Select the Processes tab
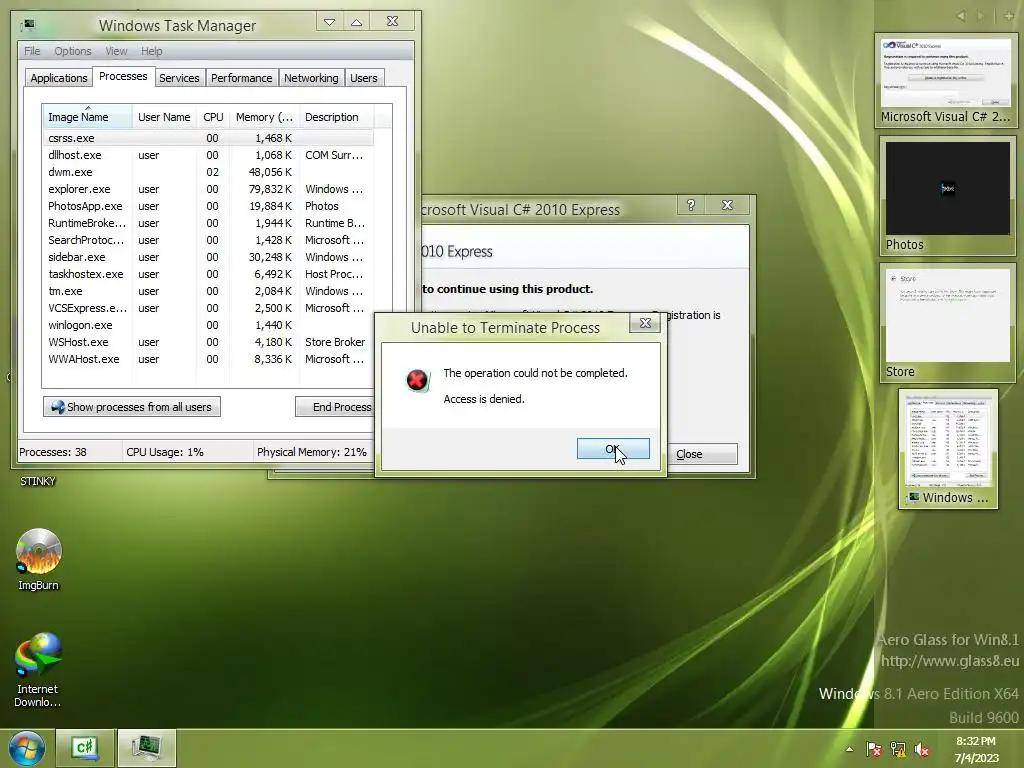1024x768 pixels. 123,76
